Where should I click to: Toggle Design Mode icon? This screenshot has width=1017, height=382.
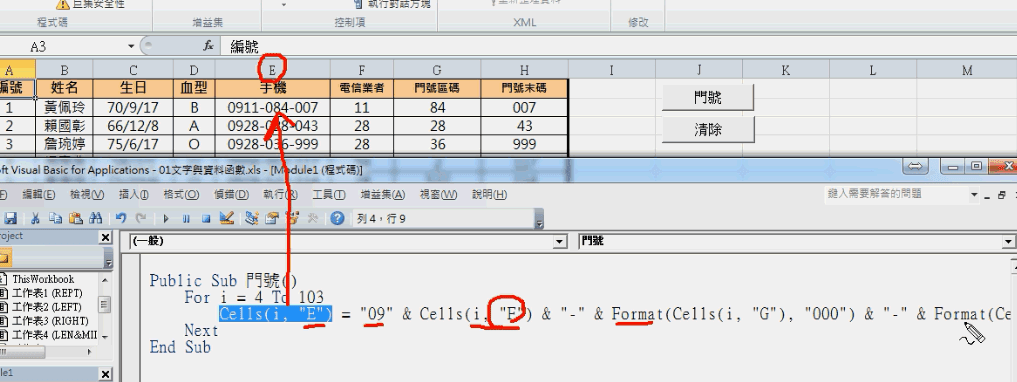tap(226, 219)
